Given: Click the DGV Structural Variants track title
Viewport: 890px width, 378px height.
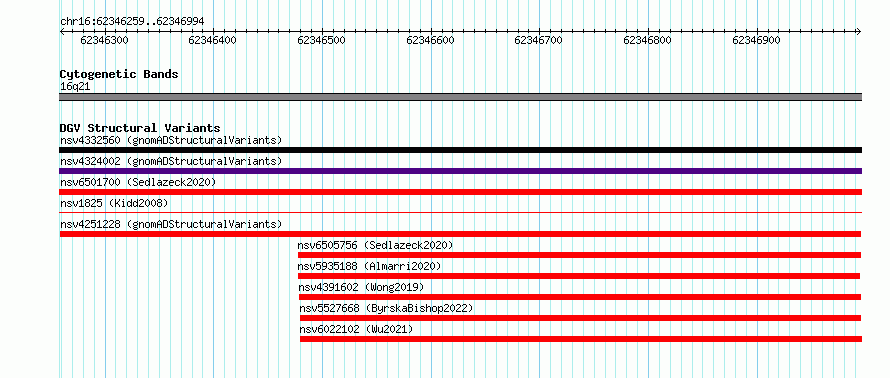Looking at the screenshot, I should 140,128.
